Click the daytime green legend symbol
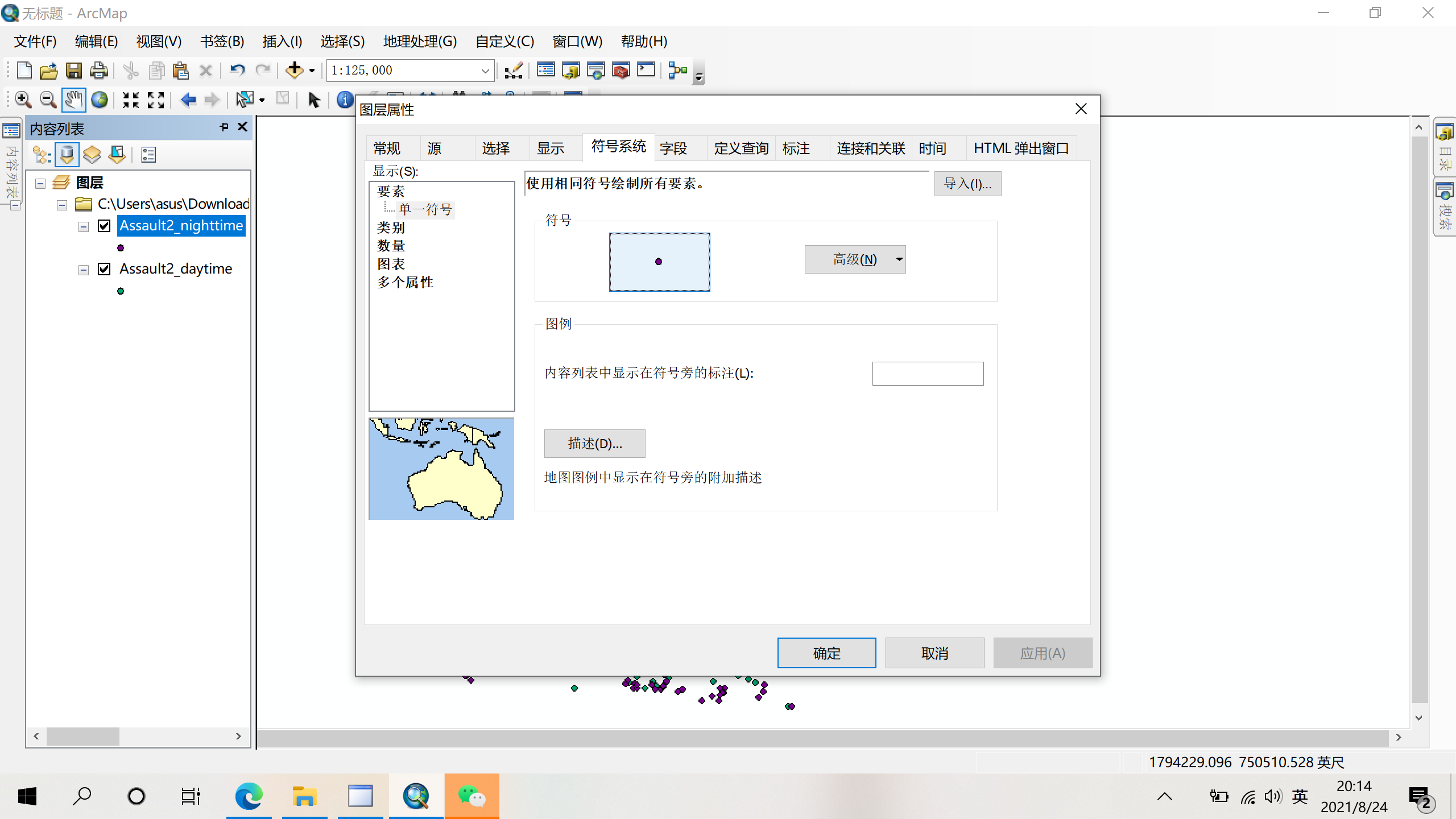 pos(121,291)
